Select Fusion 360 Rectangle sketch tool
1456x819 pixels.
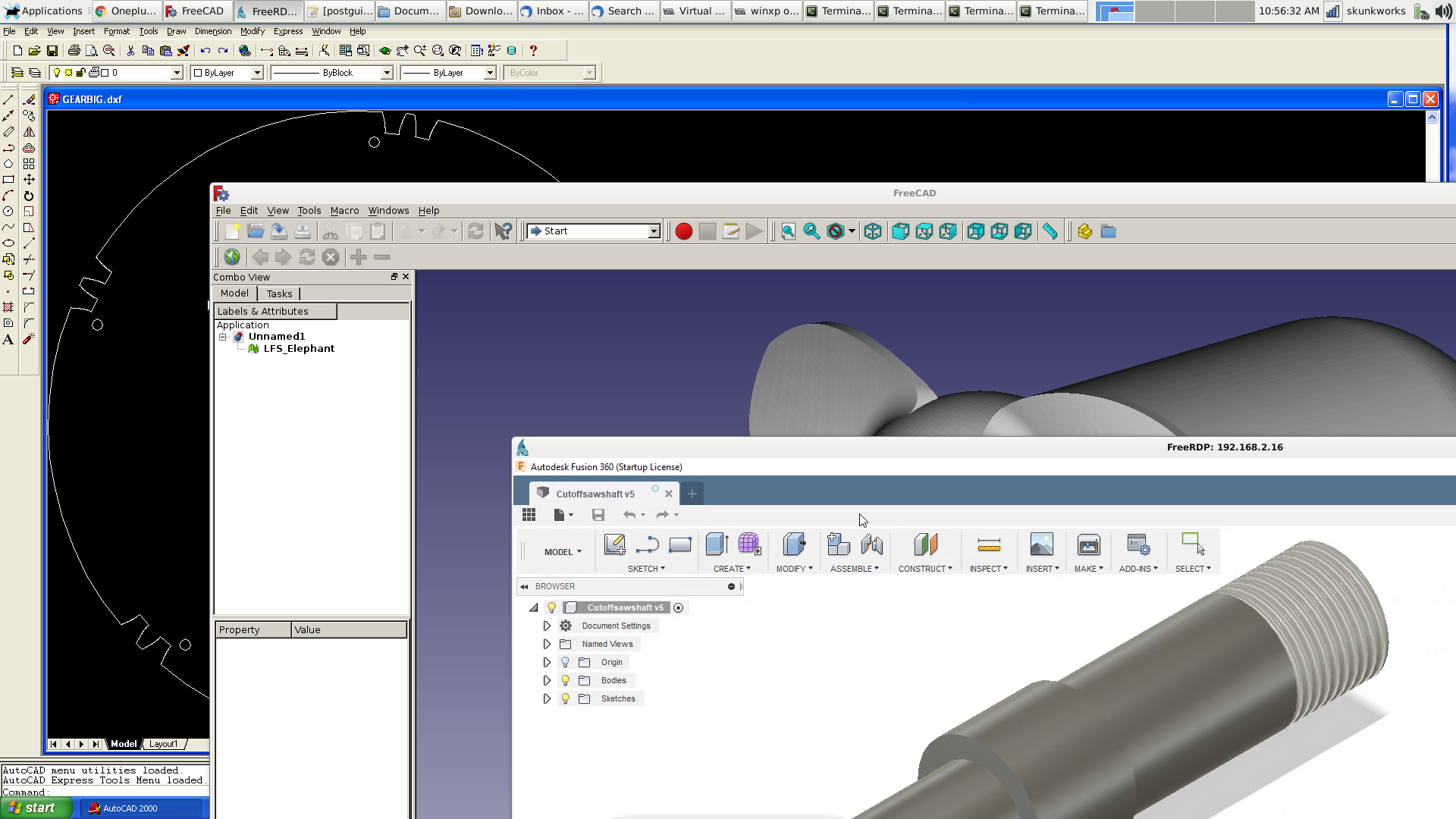(x=680, y=544)
